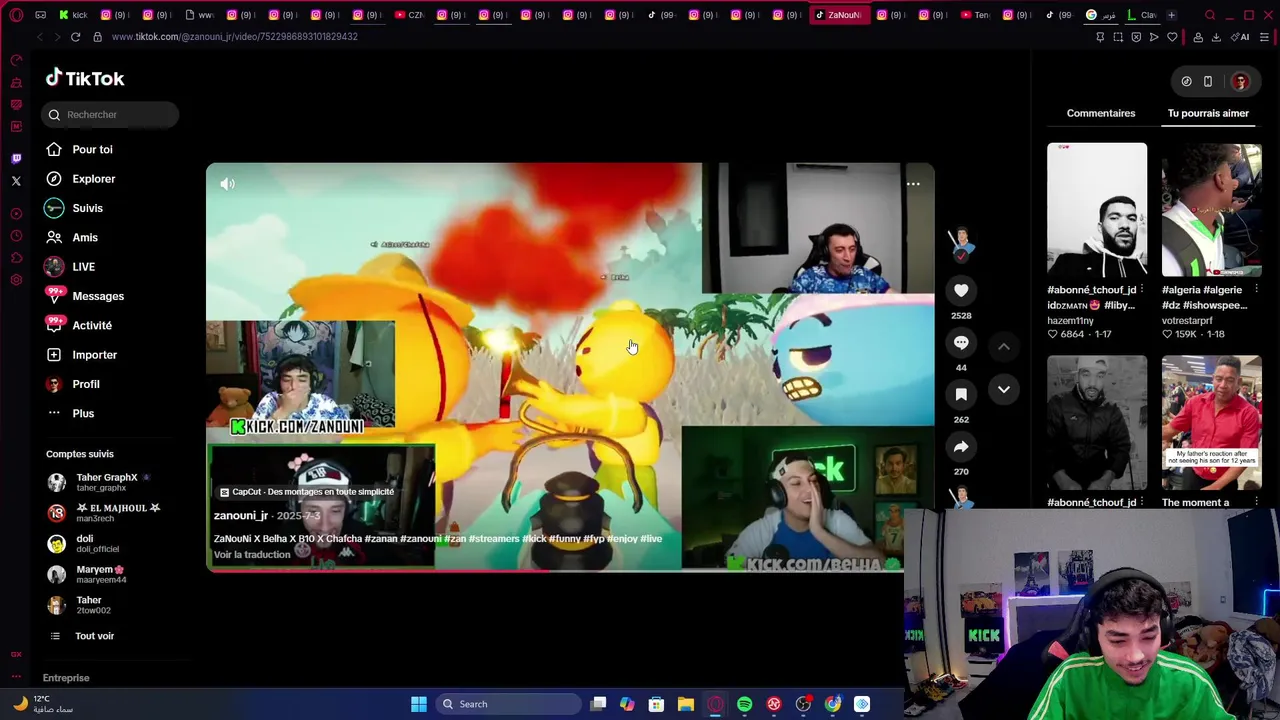Open X Twitter in Opera sidebar
The image size is (1280, 720).
point(16,181)
